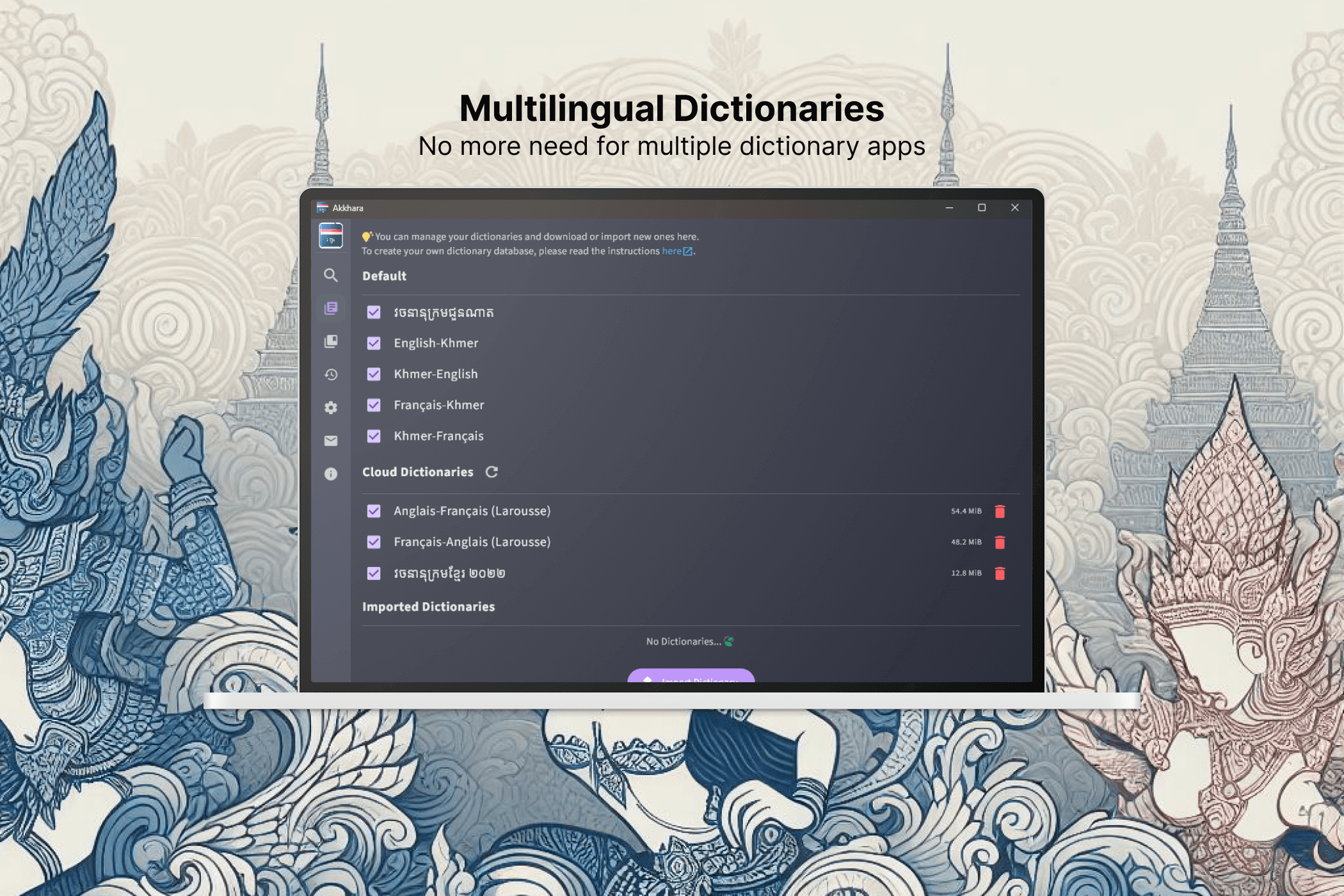Disable the Français-Khmer dictionary
The image size is (1344, 896).
pyautogui.click(x=374, y=405)
